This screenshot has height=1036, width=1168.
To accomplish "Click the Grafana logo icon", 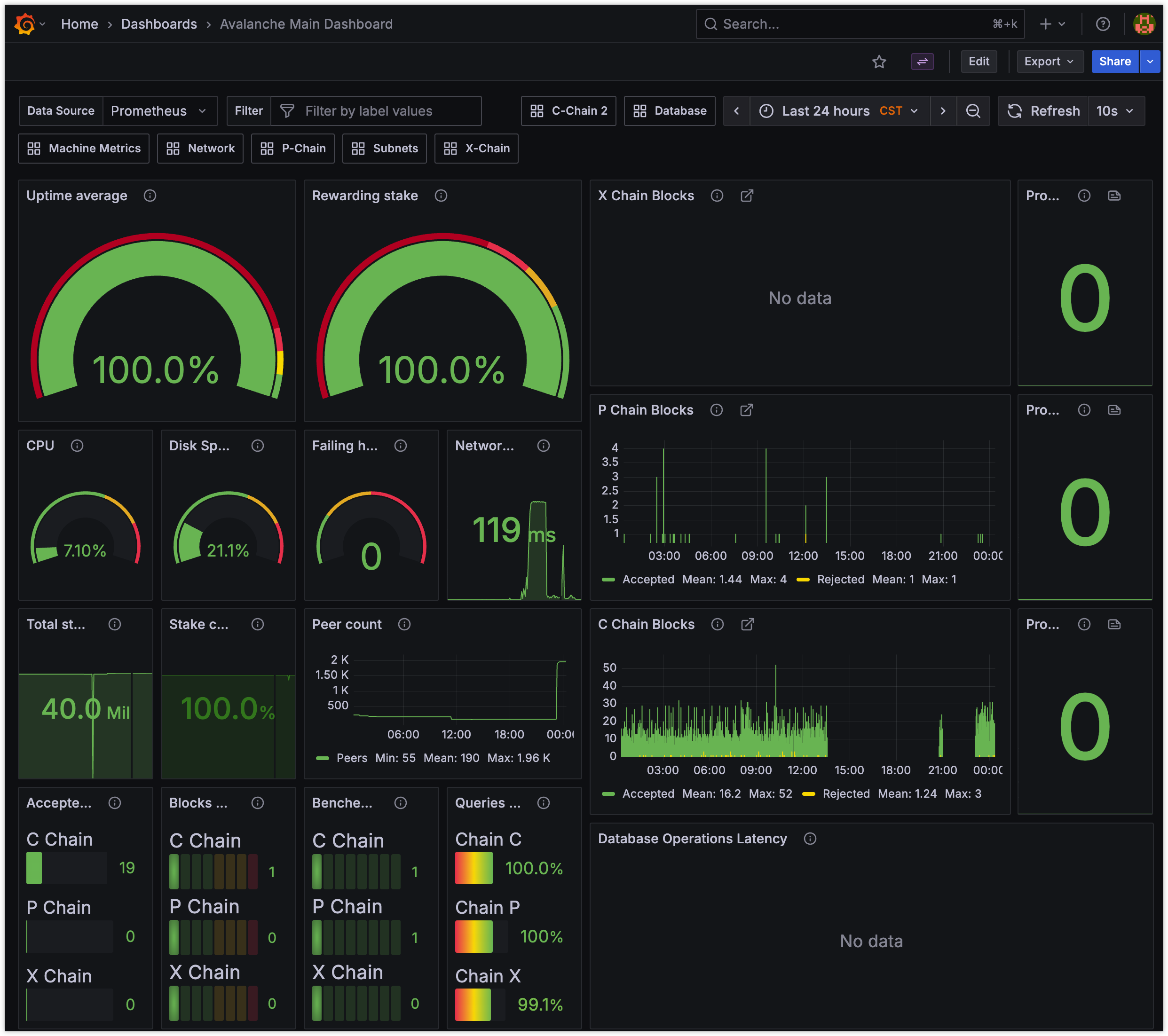I will [x=24, y=24].
